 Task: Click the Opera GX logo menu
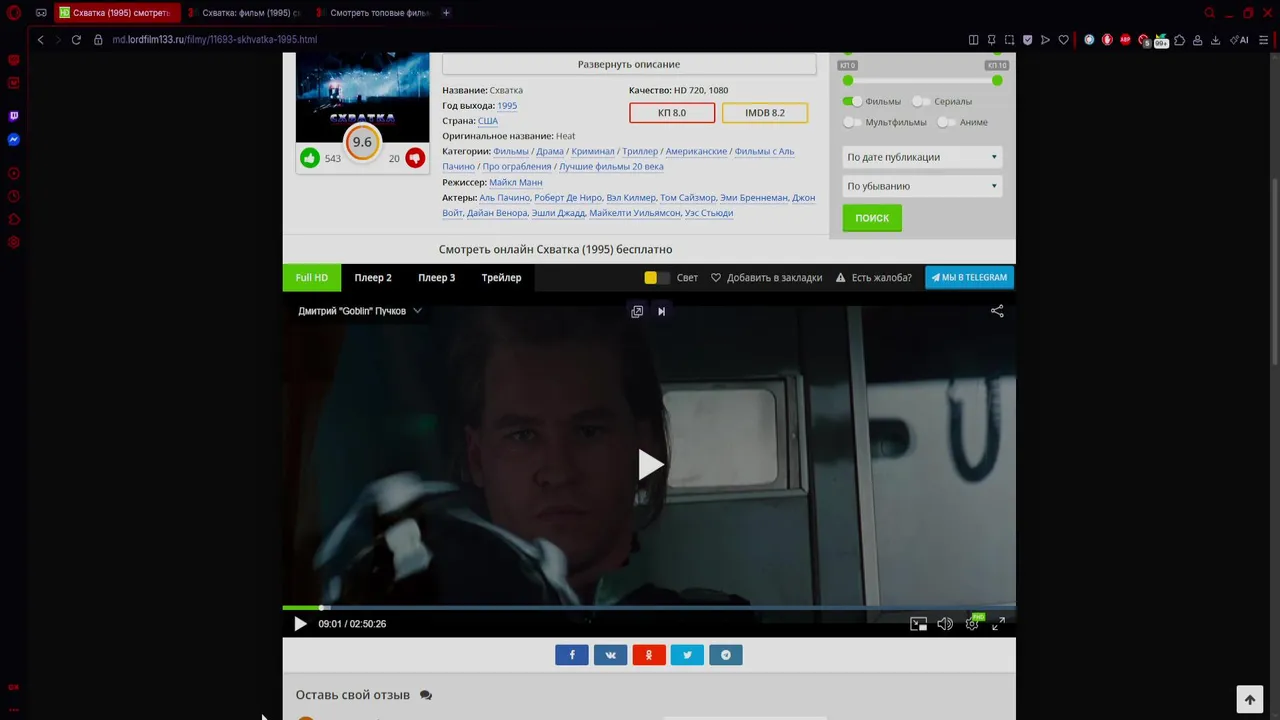(14, 13)
